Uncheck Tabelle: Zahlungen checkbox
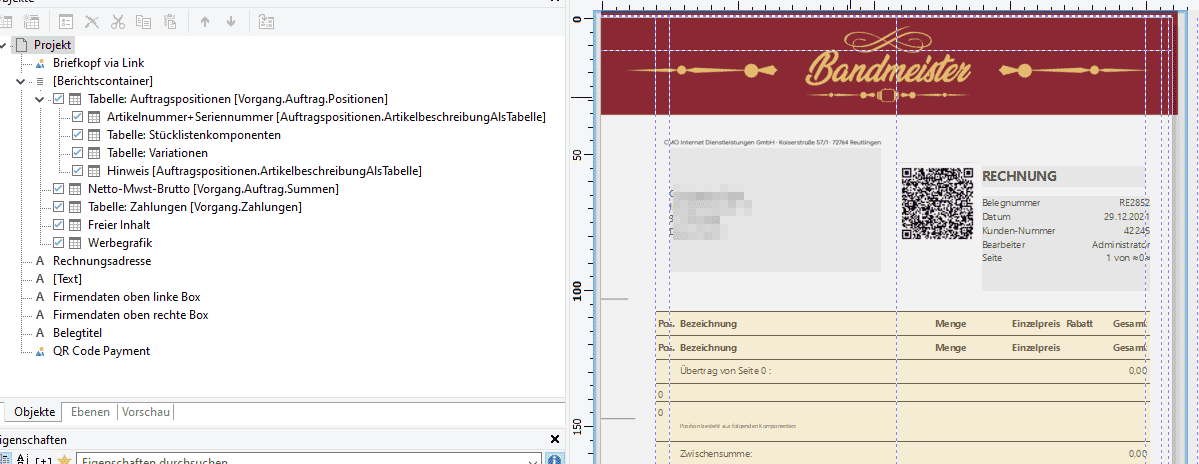The width and height of the screenshot is (1199, 464). point(59,207)
